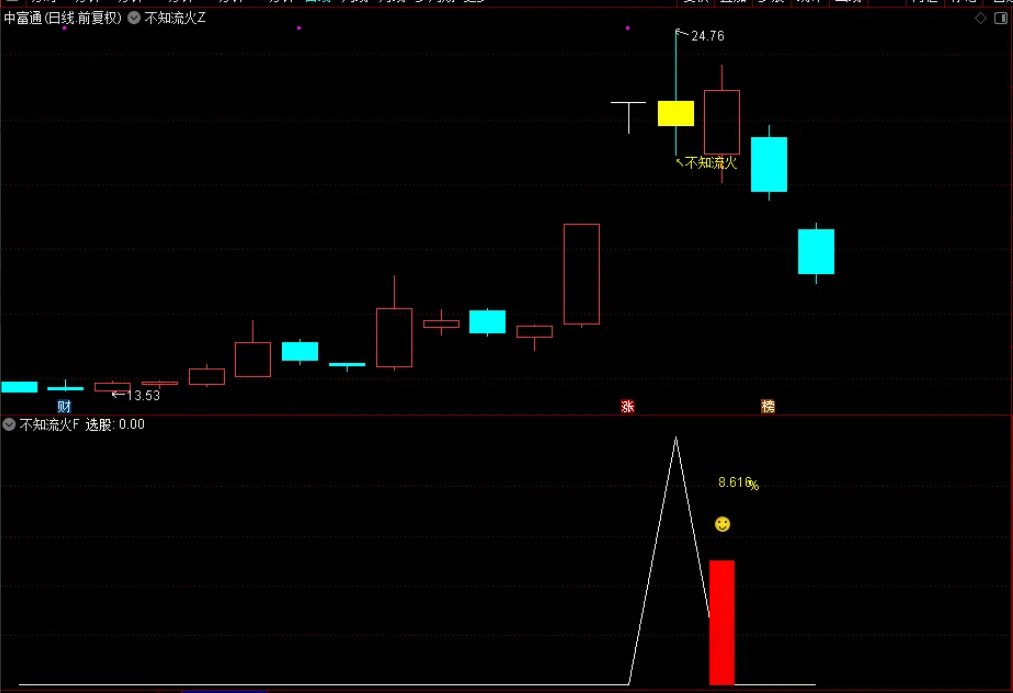Click the 财 finance marker icon
This screenshot has height=693, width=1013.
[64, 406]
